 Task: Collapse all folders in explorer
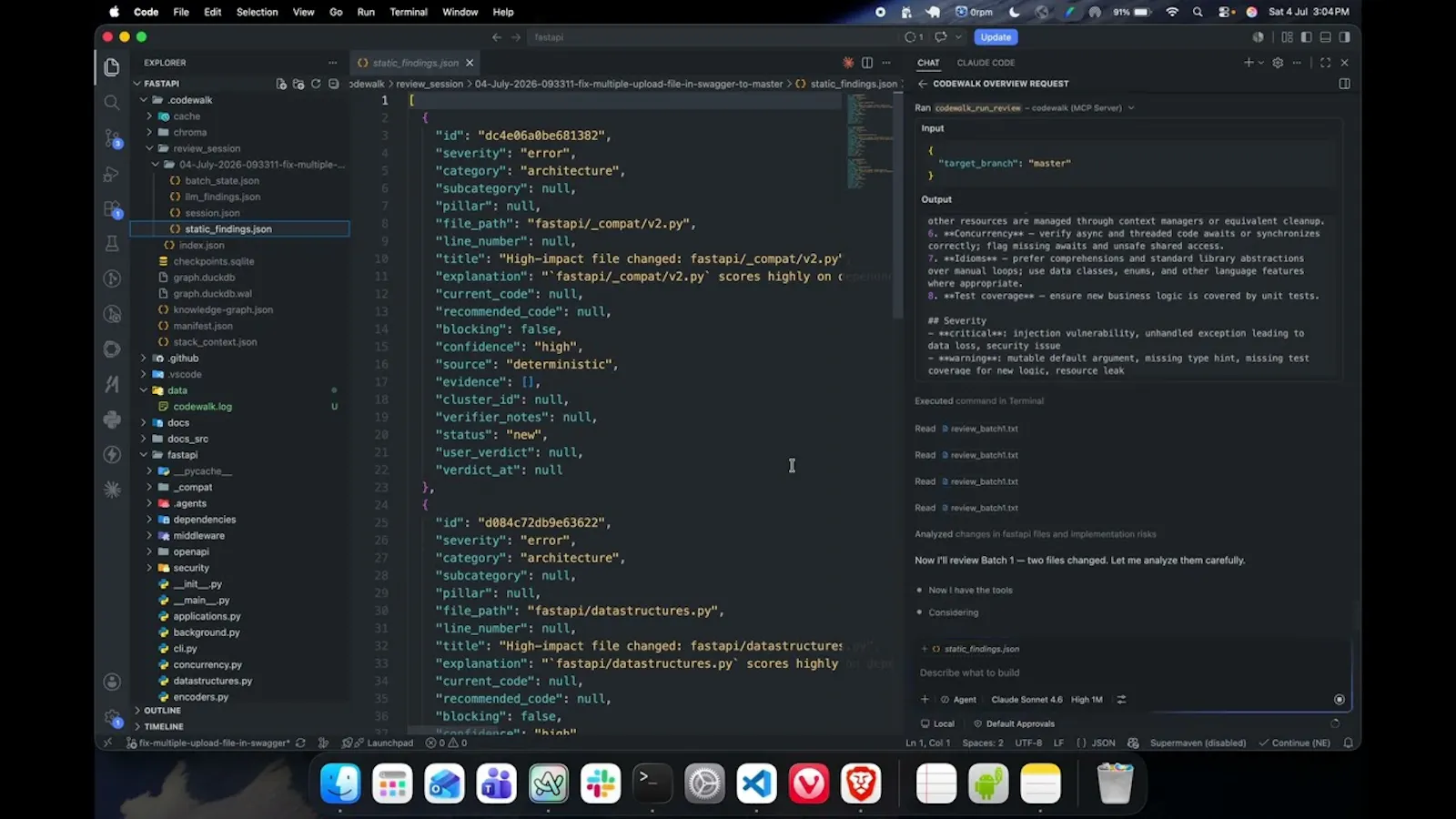(x=333, y=84)
